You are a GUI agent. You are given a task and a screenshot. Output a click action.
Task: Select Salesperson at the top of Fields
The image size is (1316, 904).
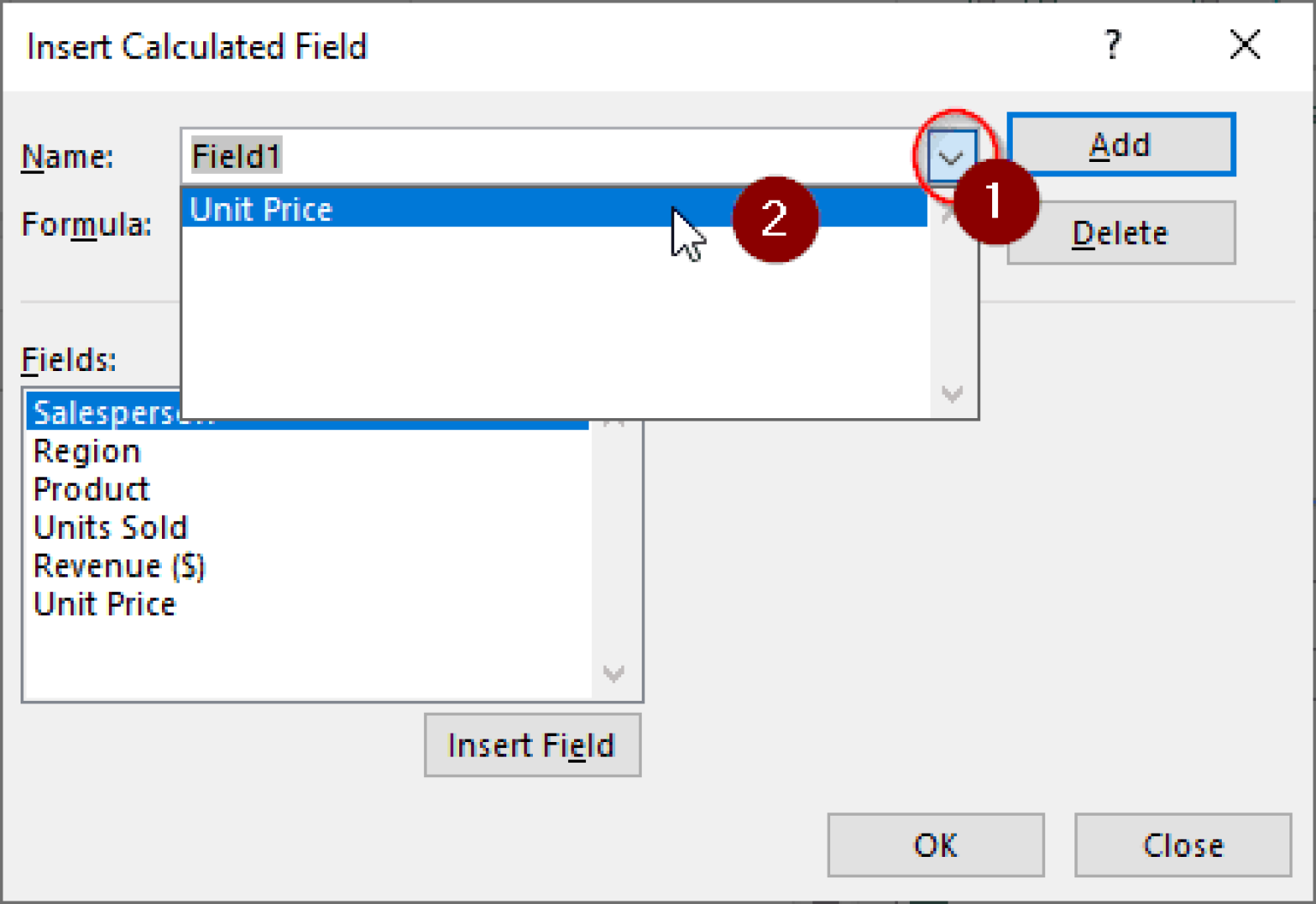[x=120, y=412]
